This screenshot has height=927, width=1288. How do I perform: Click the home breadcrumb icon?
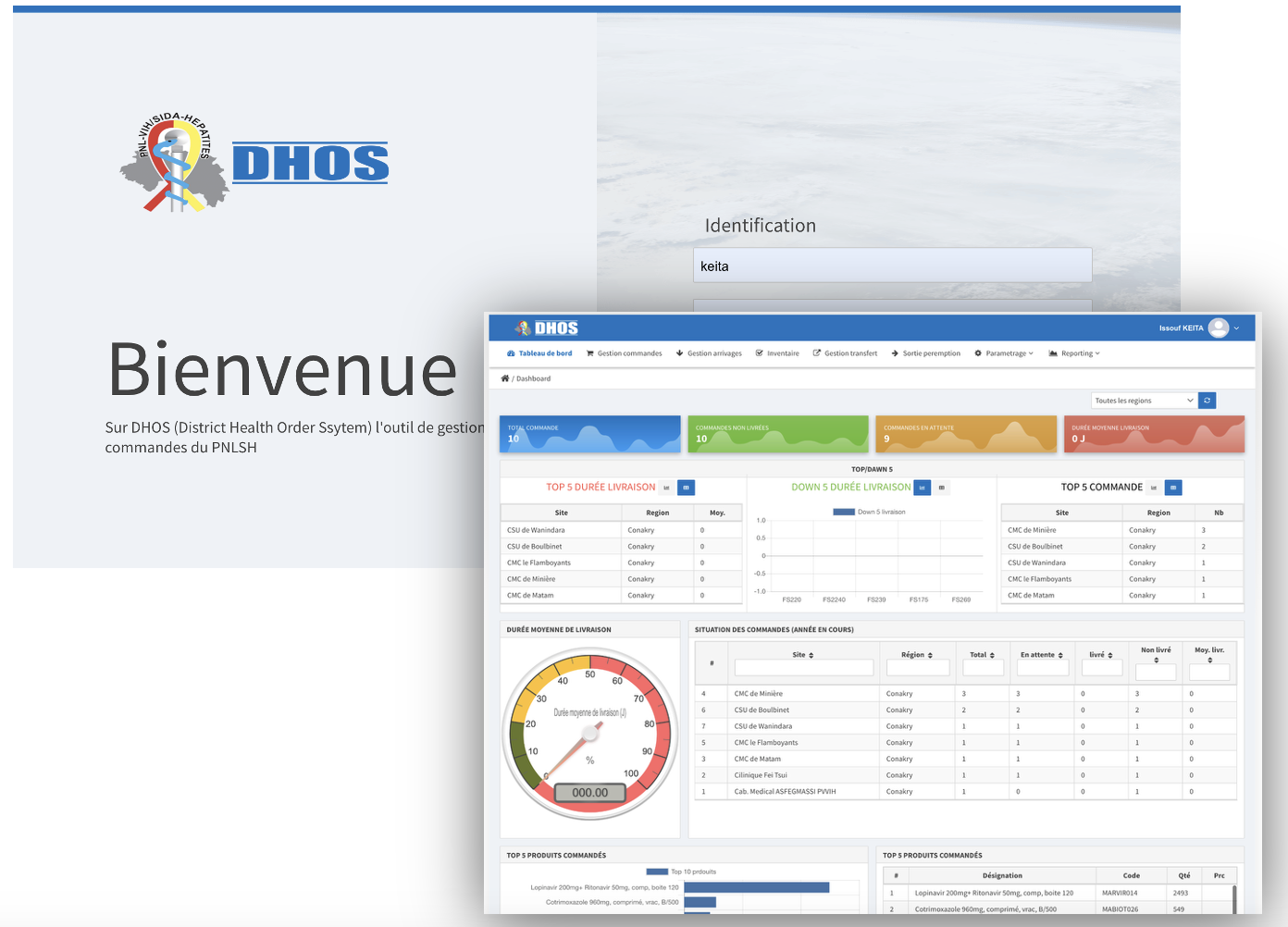505,378
